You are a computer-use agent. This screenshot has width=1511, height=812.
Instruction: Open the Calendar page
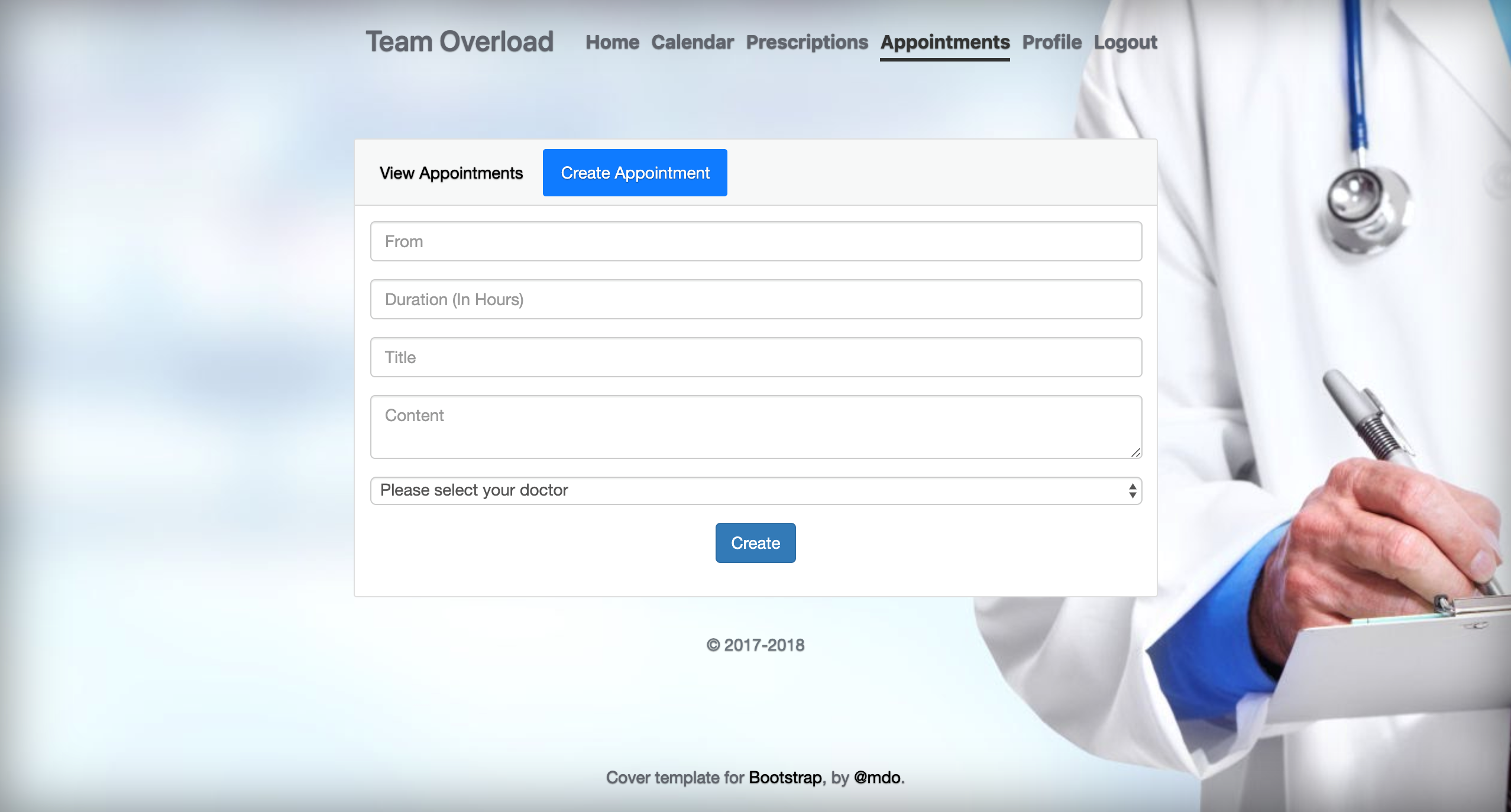pyautogui.click(x=692, y=43)
